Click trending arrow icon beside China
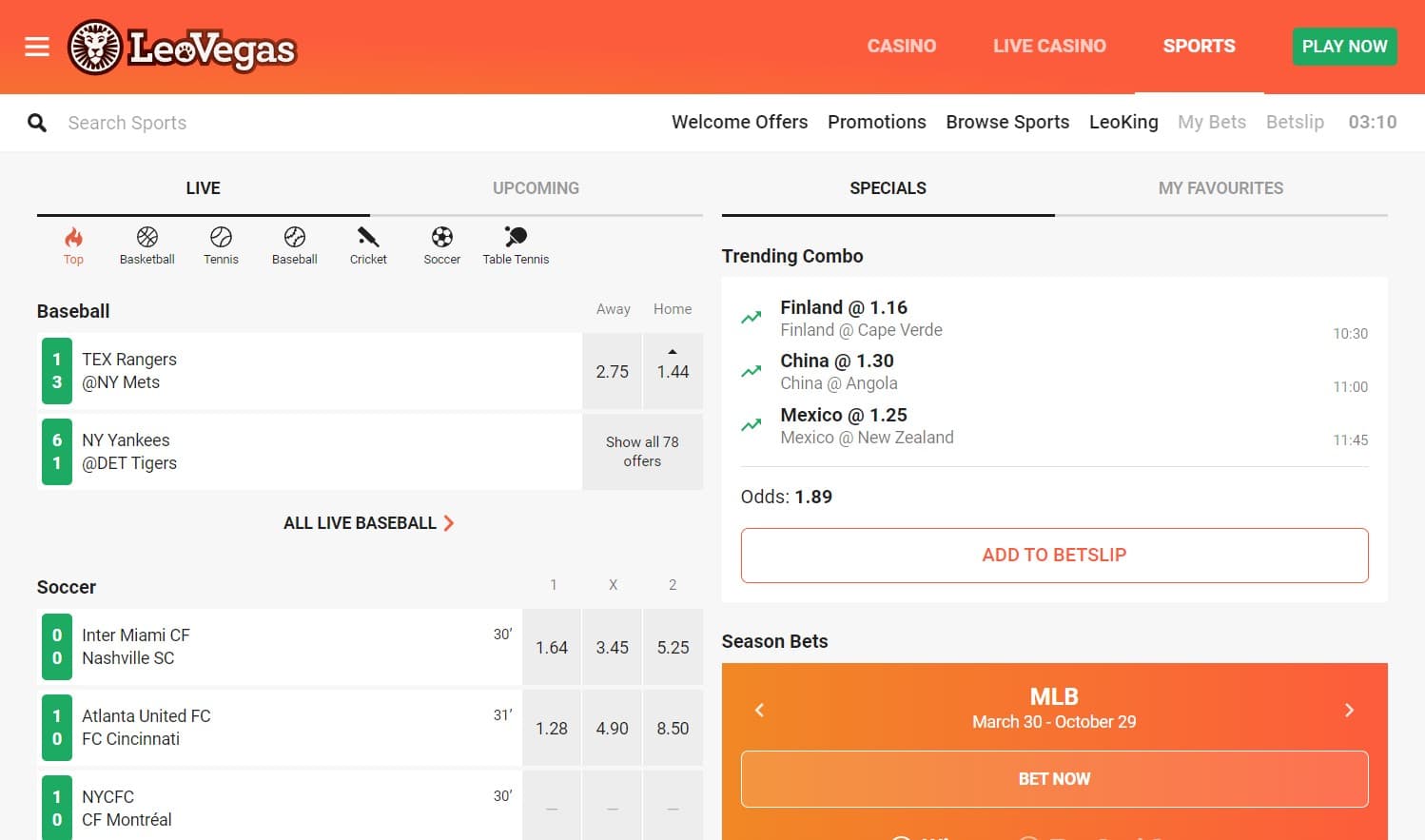 coord(752,371)
